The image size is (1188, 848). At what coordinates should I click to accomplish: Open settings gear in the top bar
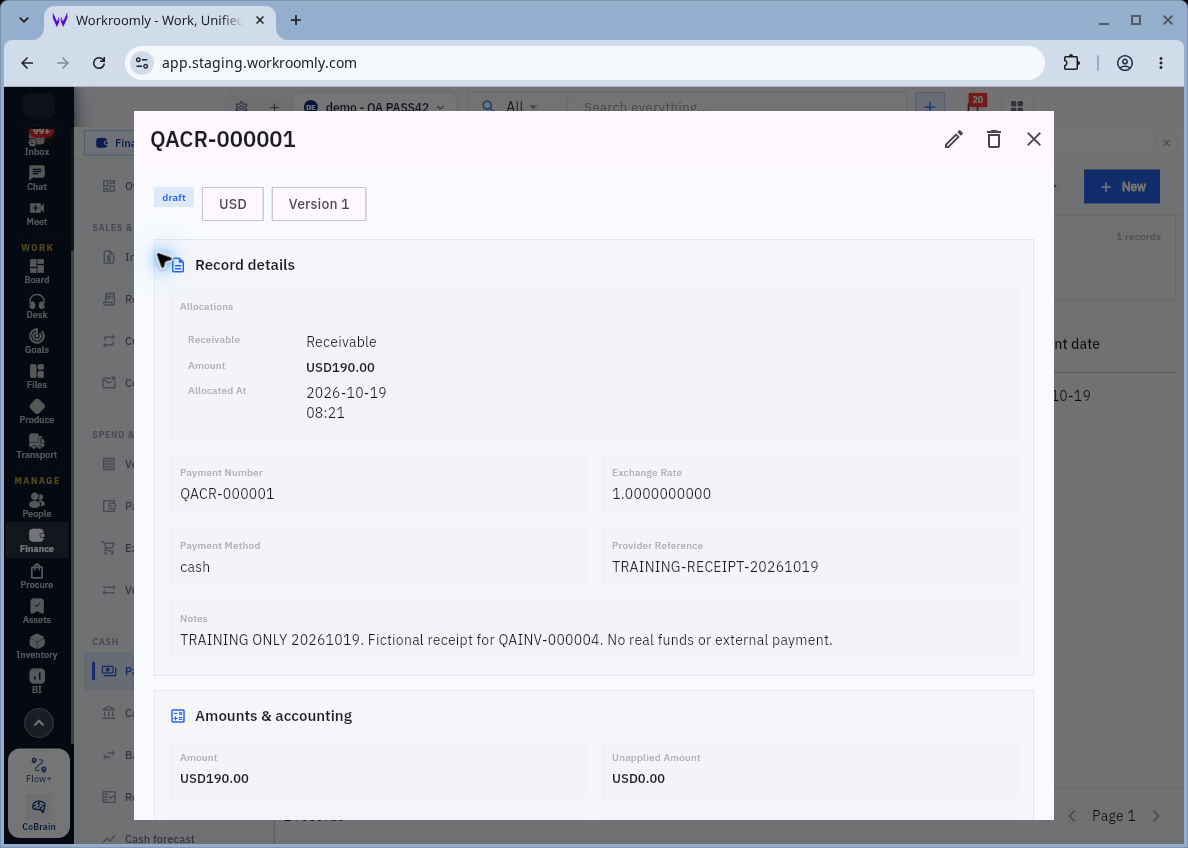point(241,107)
